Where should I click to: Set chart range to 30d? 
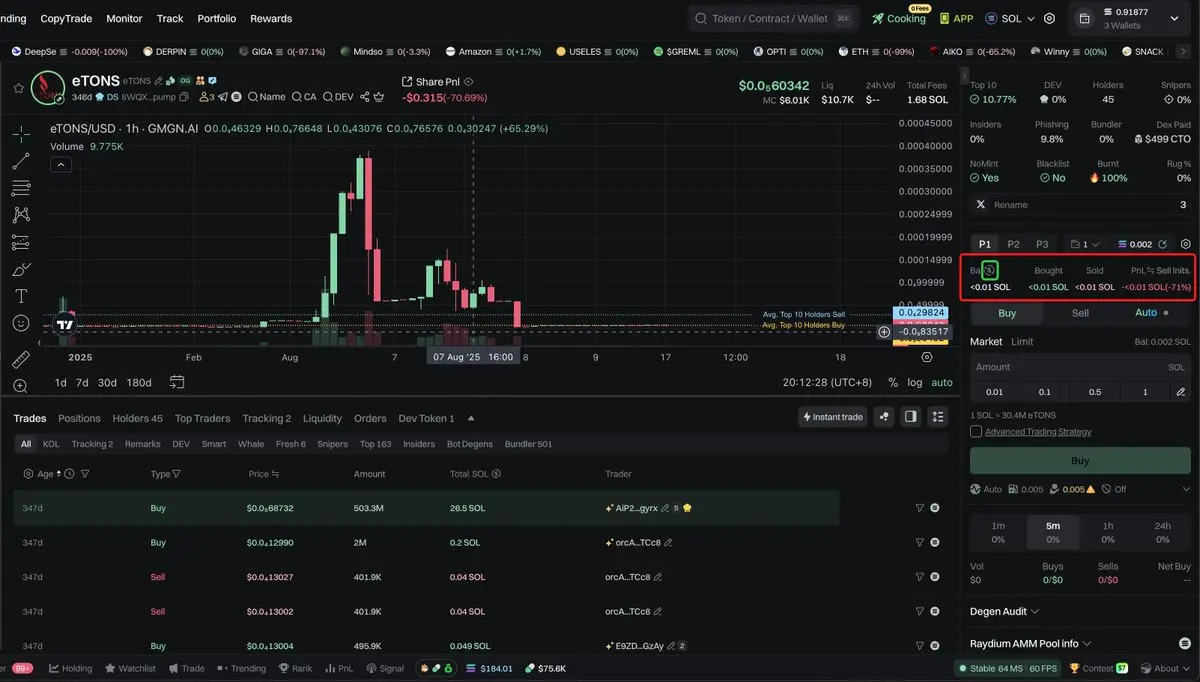tap(107, 382)
